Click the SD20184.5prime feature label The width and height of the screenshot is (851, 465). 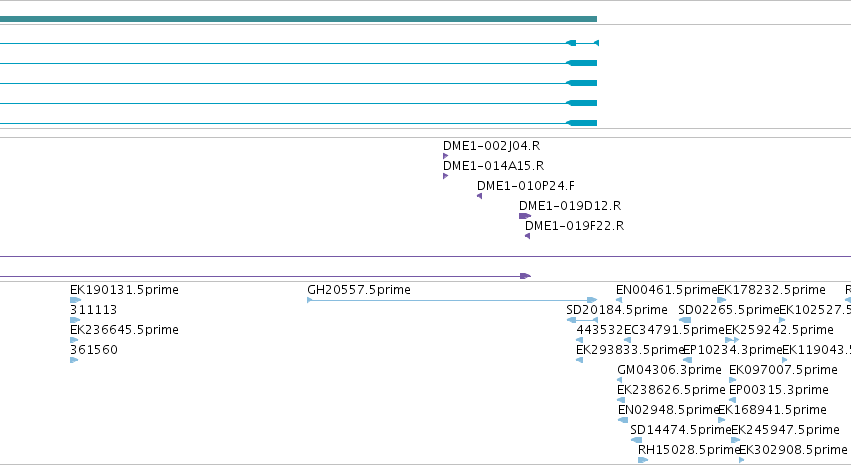[617, 310]
